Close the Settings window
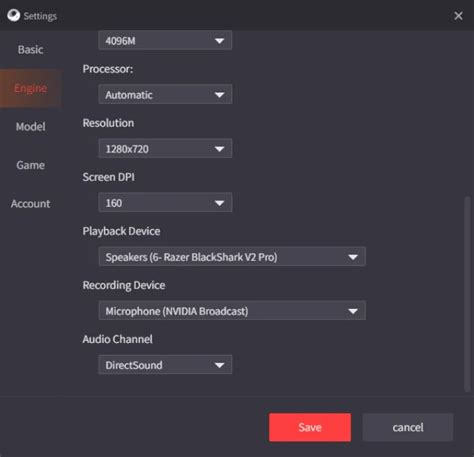Viewport: 474px width, 457px height. [x=458, y=16]
